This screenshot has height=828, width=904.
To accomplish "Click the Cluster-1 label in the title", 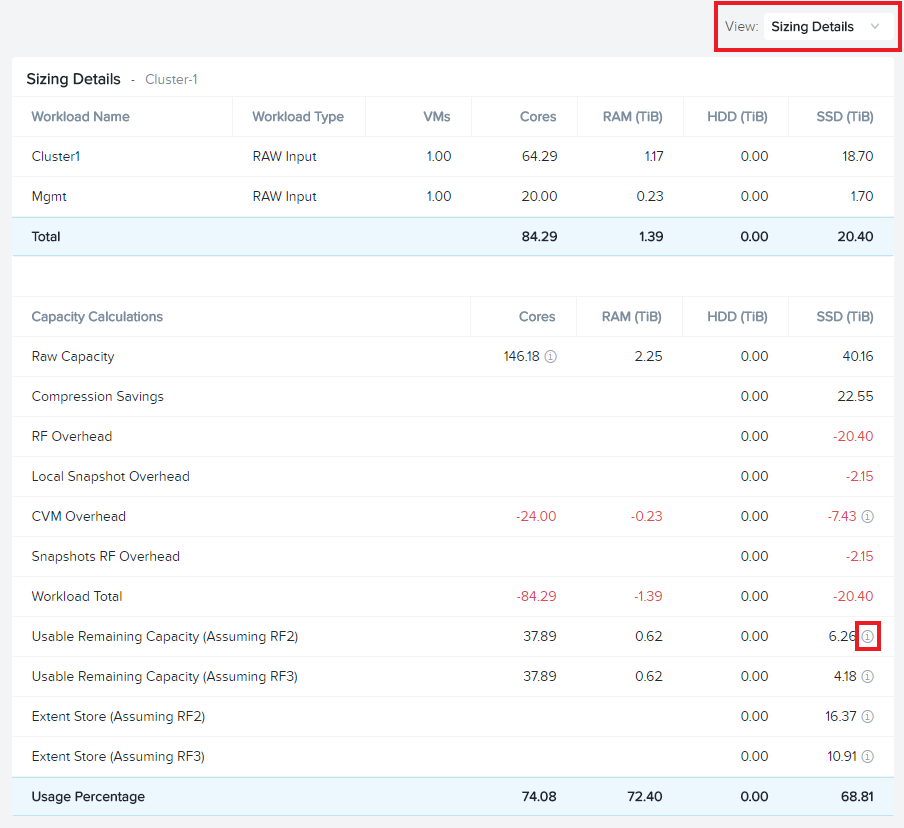I will (x=171, y=80).
